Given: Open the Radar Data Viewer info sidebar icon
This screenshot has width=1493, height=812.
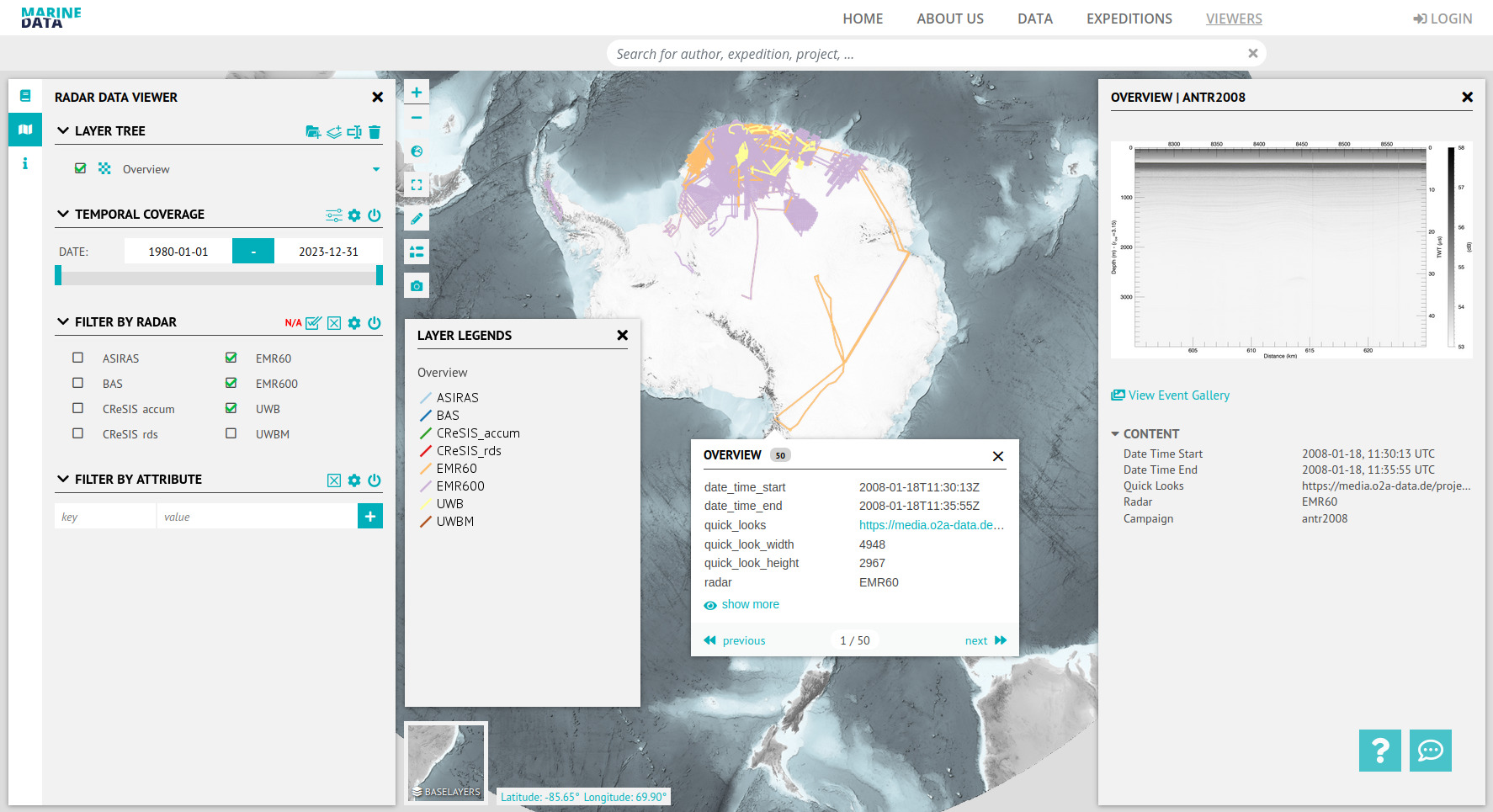Looking at the screenshot, I should click(x=24, y=163).
